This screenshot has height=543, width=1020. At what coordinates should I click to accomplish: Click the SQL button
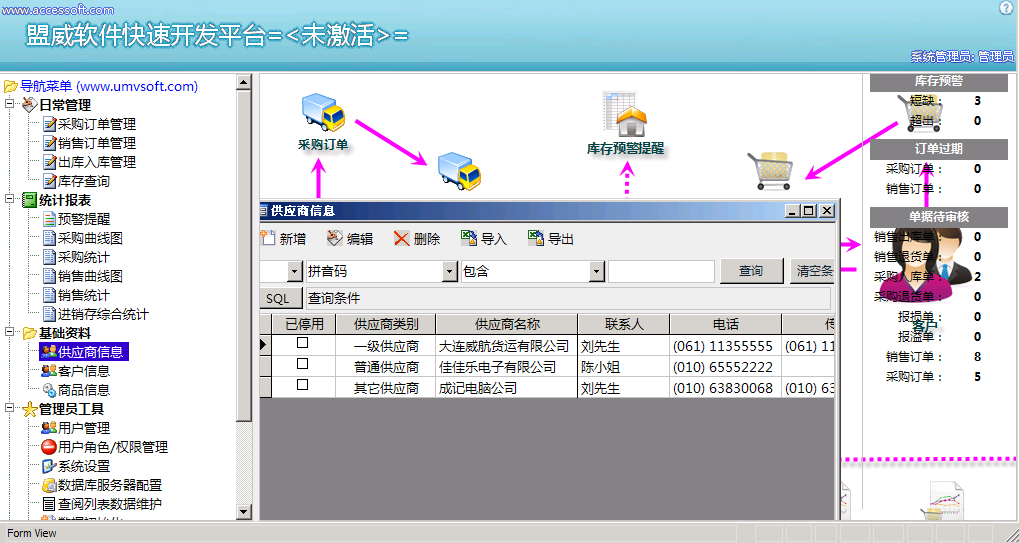(x=281, y=298)
